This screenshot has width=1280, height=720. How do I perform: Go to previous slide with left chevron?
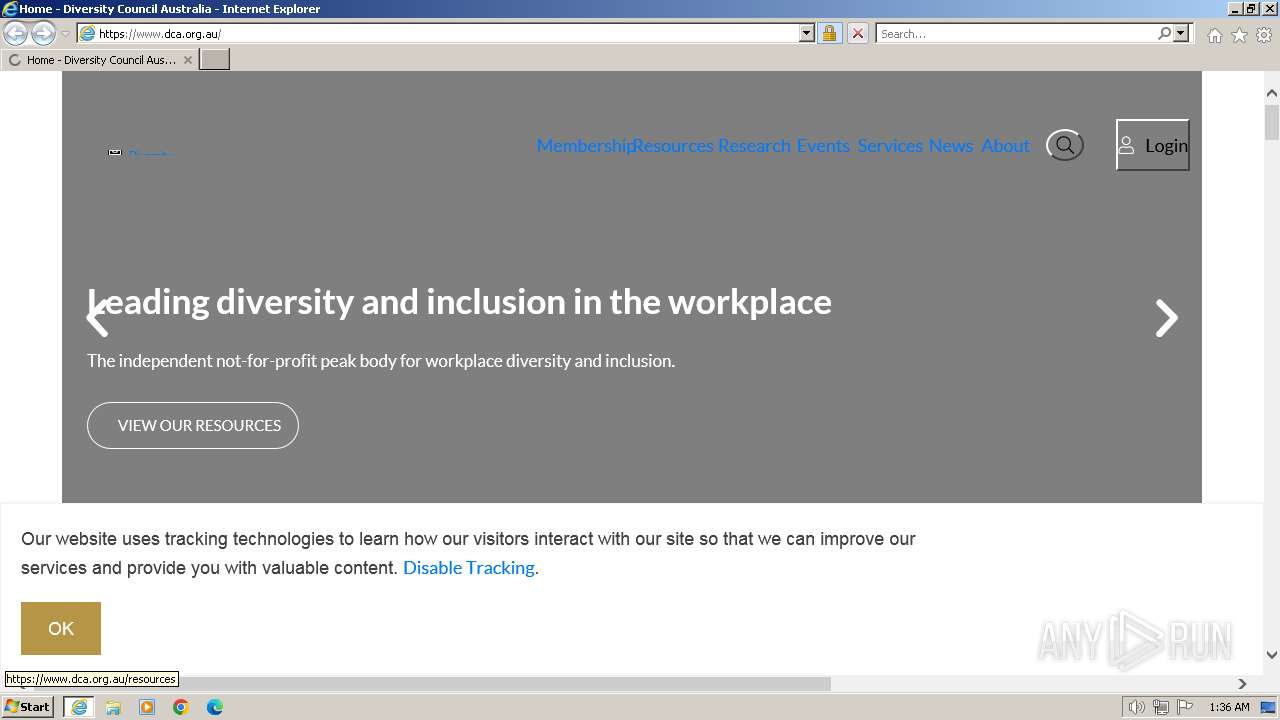coord(97,318)
